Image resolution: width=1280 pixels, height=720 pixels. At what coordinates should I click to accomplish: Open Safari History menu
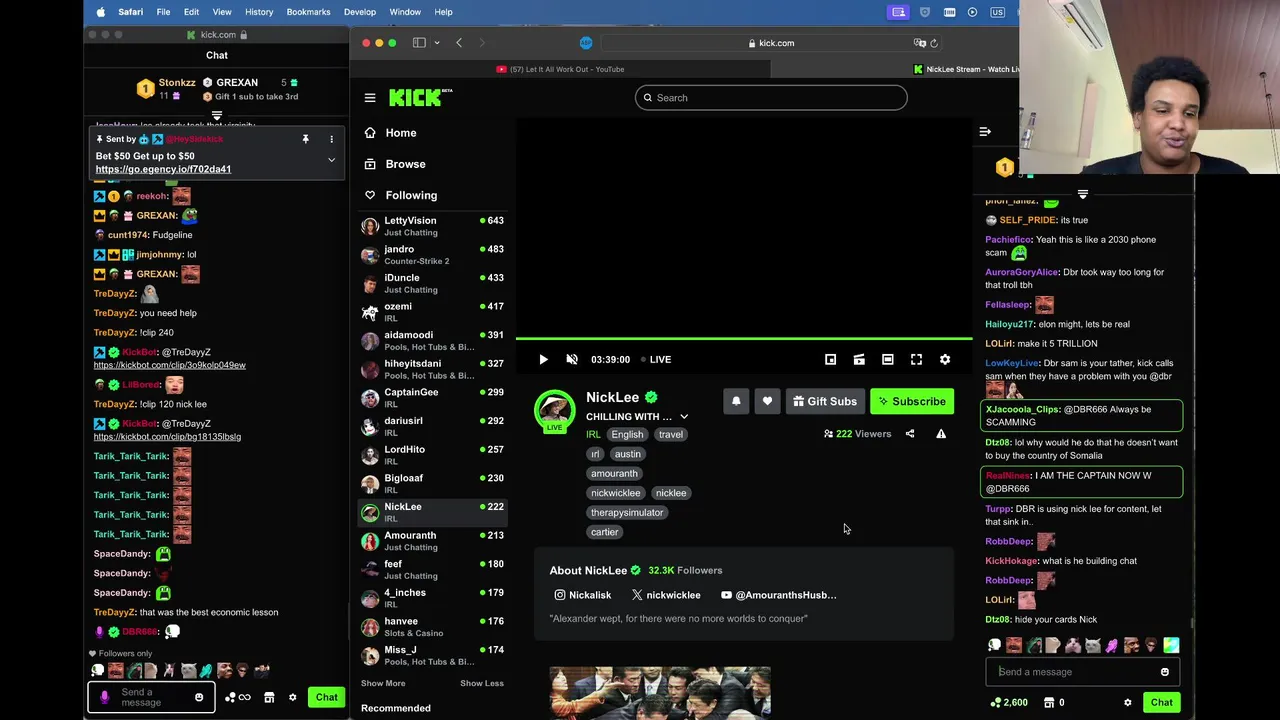point(259,12)
